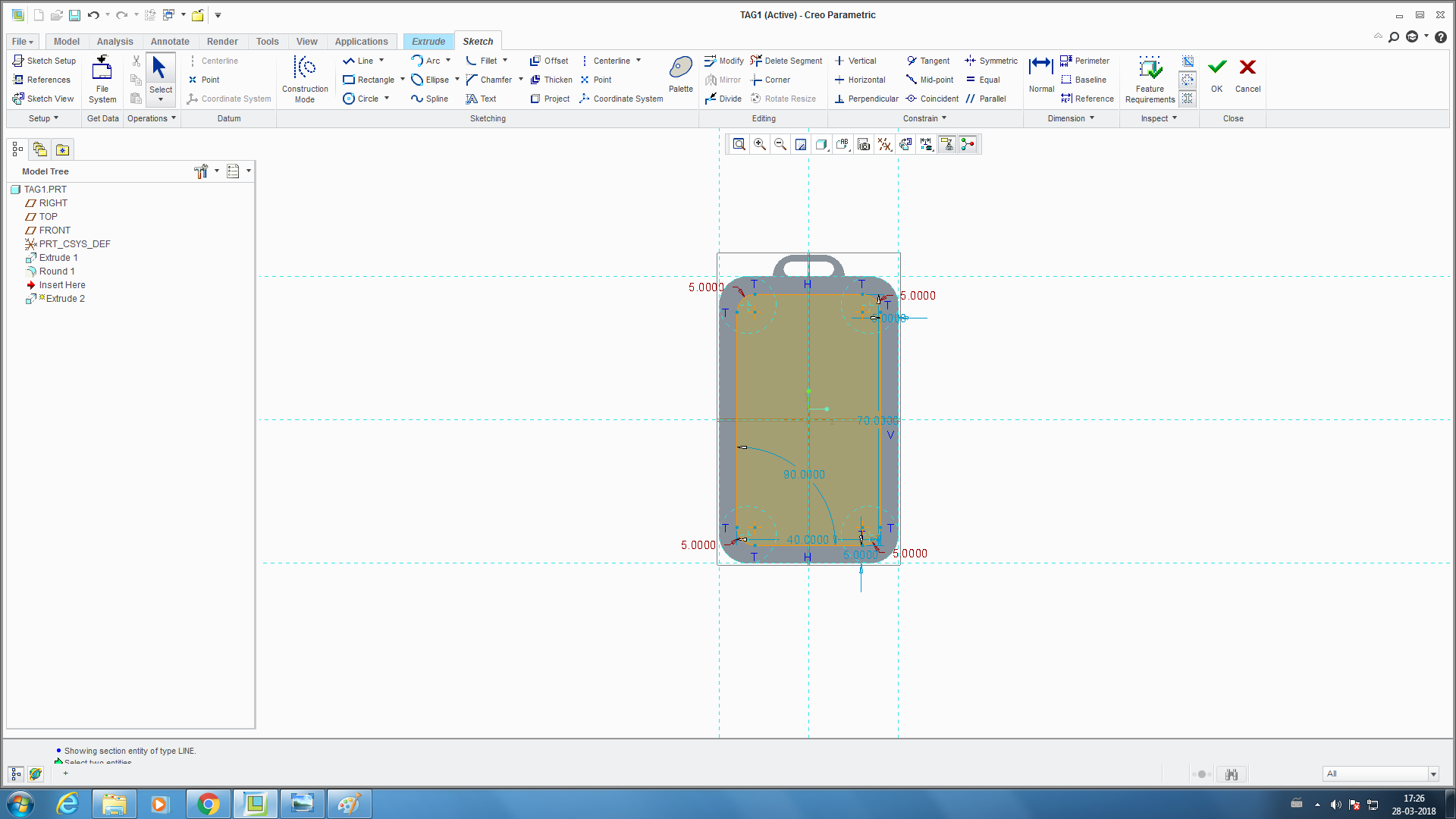1456x819 pixels.
Task: Select Round 1 in model tree
Action: (x=56, y=271)
